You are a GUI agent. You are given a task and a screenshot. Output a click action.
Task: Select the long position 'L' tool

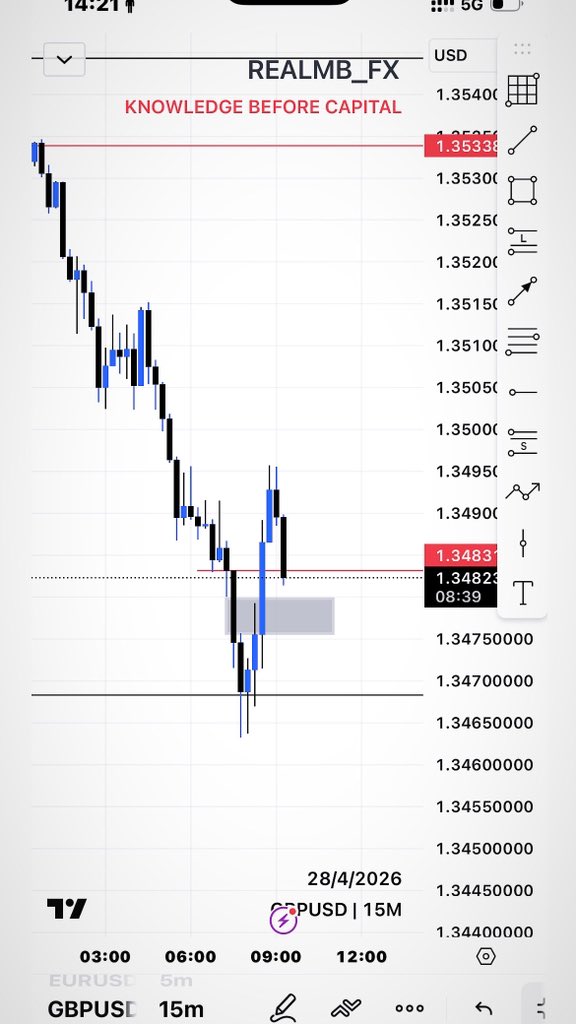click(x=522, y=242)
